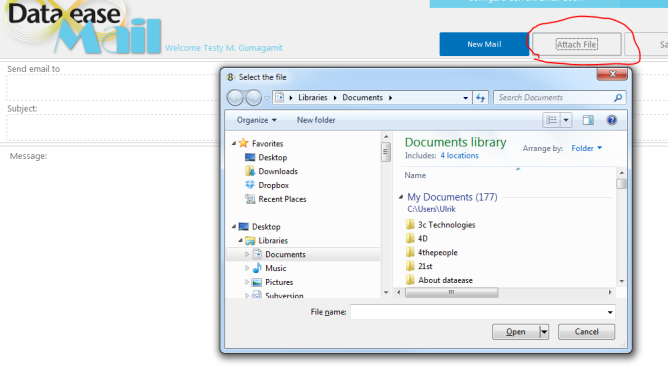Collapse the My Documents (177) group

[401, 197]
